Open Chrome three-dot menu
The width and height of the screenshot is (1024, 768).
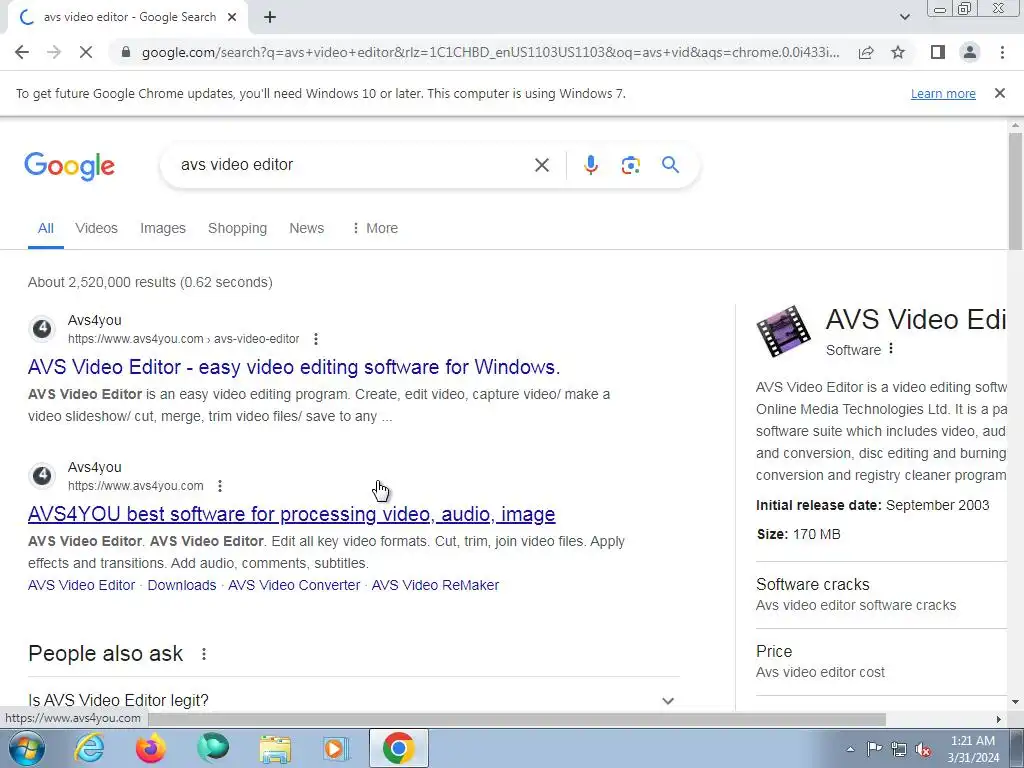point(1002,52)
